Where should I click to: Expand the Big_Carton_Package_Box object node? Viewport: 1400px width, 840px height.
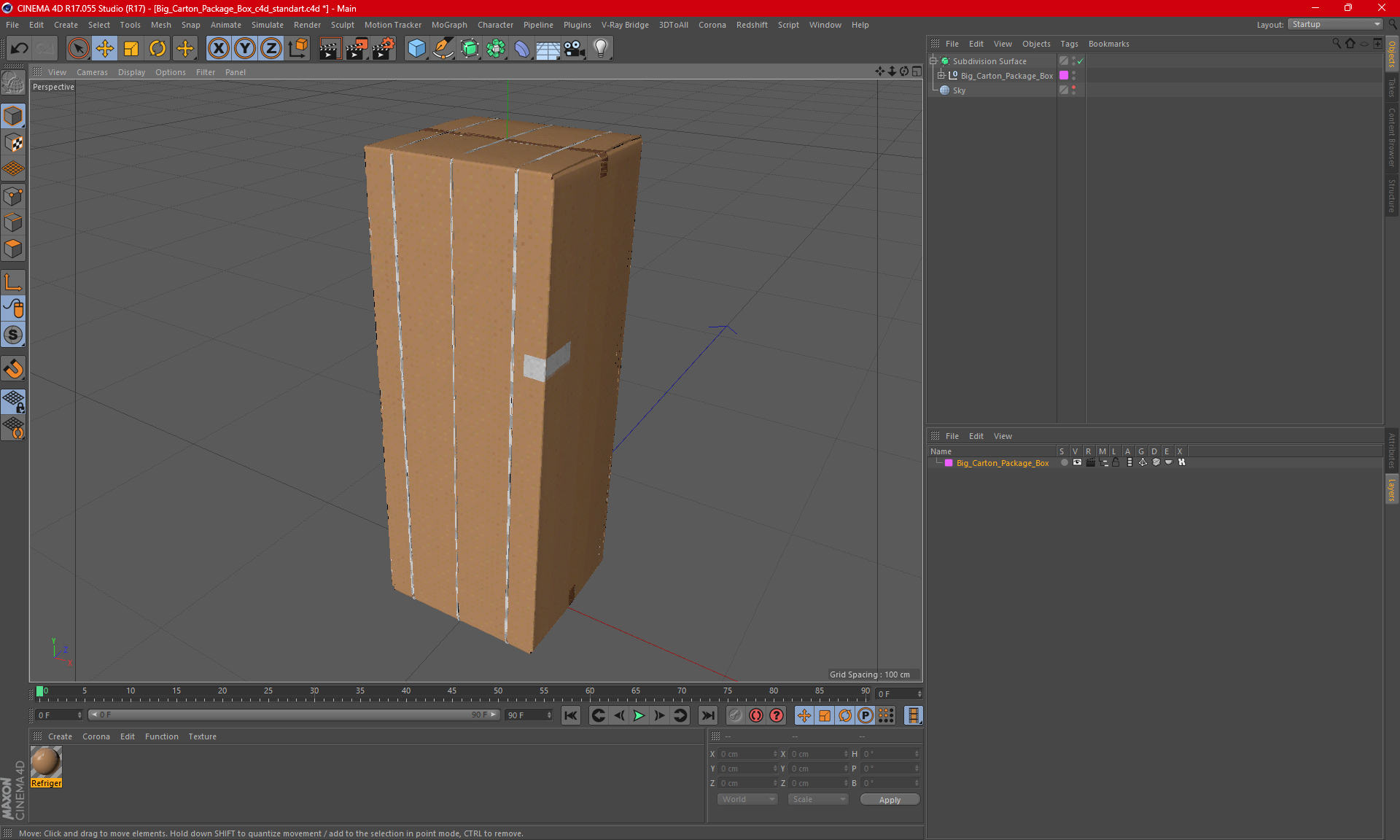click(941, 75)
